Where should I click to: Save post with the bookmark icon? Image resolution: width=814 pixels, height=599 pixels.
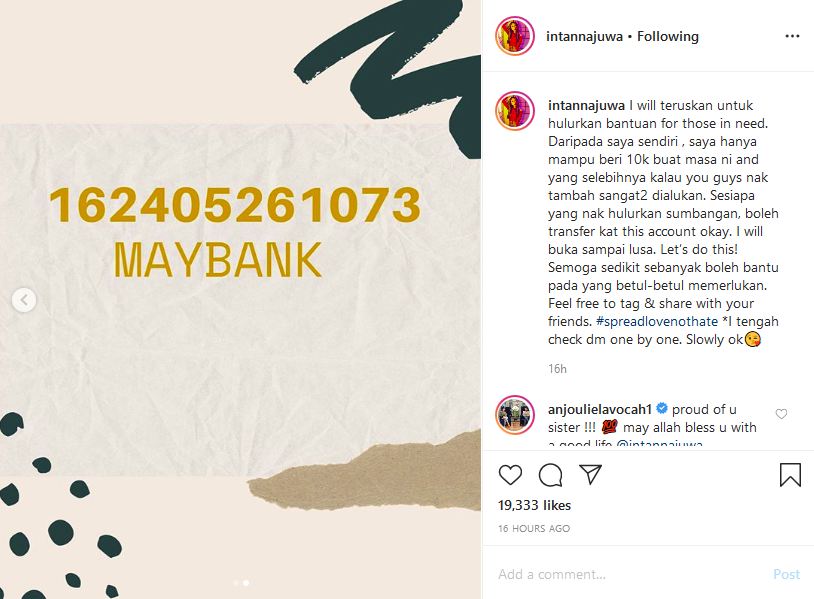(x=790, y=474)
